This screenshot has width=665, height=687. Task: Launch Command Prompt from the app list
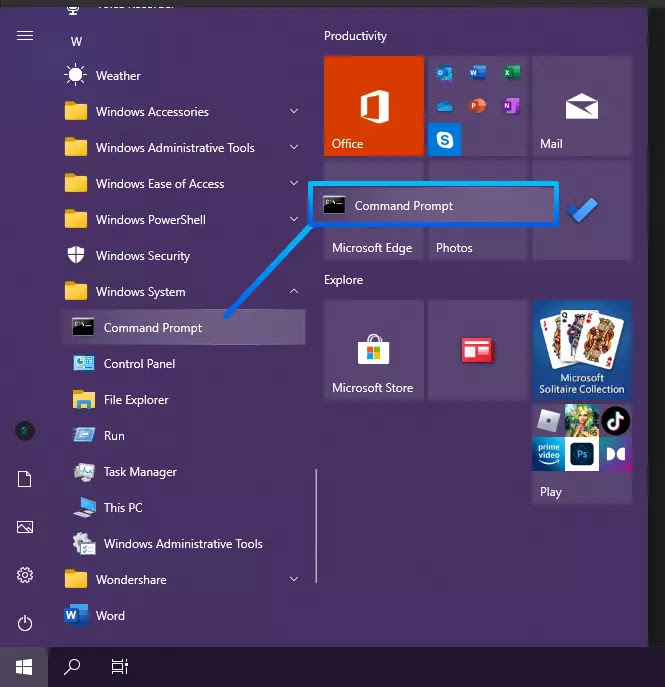pyautogui.click(x=183, y=327)
